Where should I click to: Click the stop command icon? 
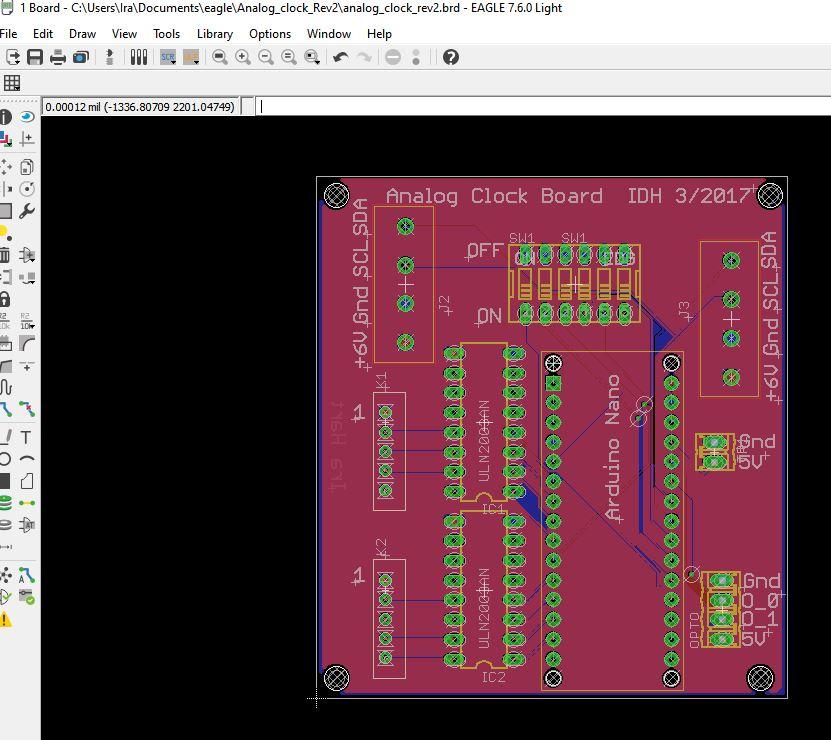tap(393, 57)
